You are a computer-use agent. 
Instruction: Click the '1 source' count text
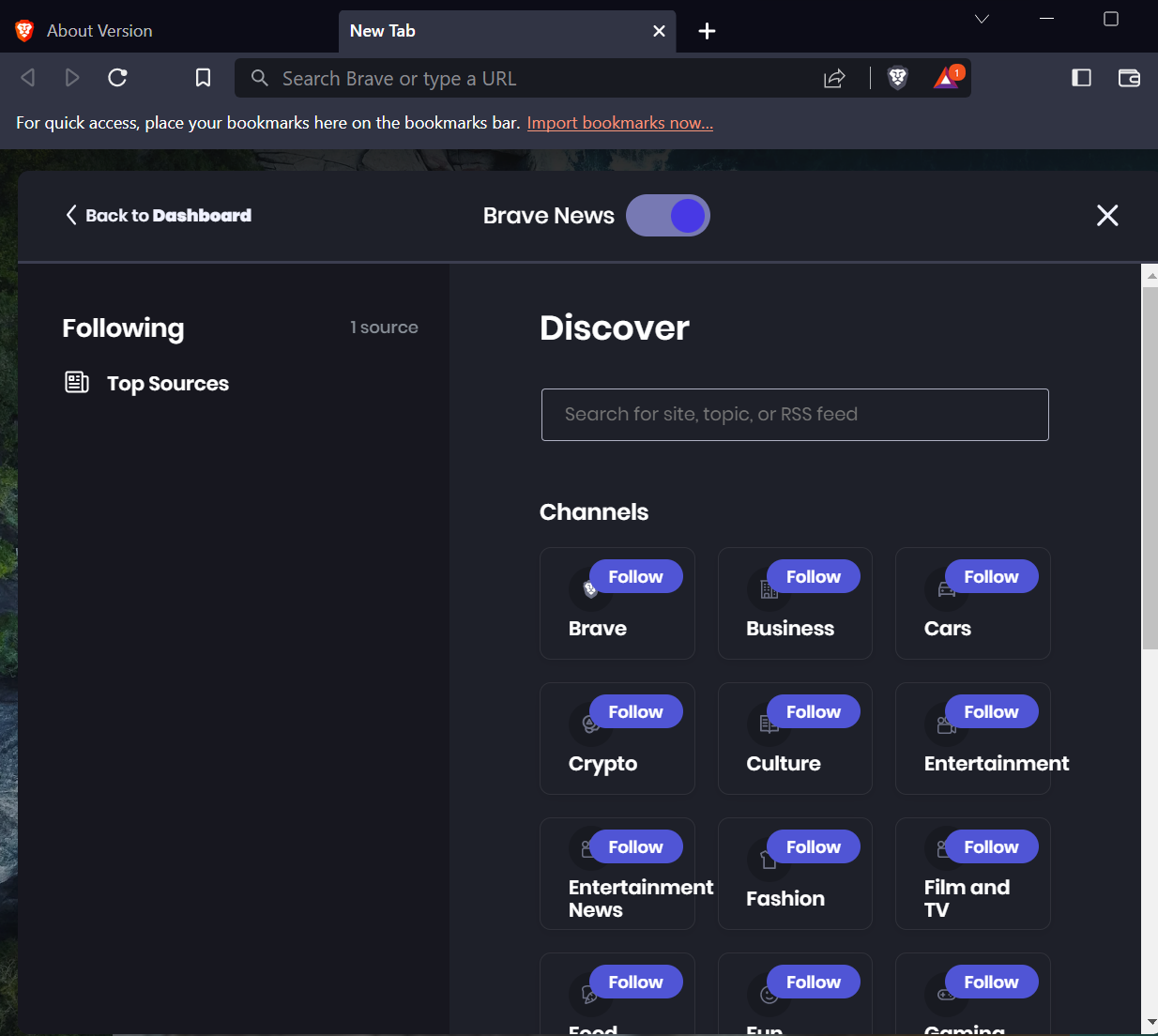(384, 328)
